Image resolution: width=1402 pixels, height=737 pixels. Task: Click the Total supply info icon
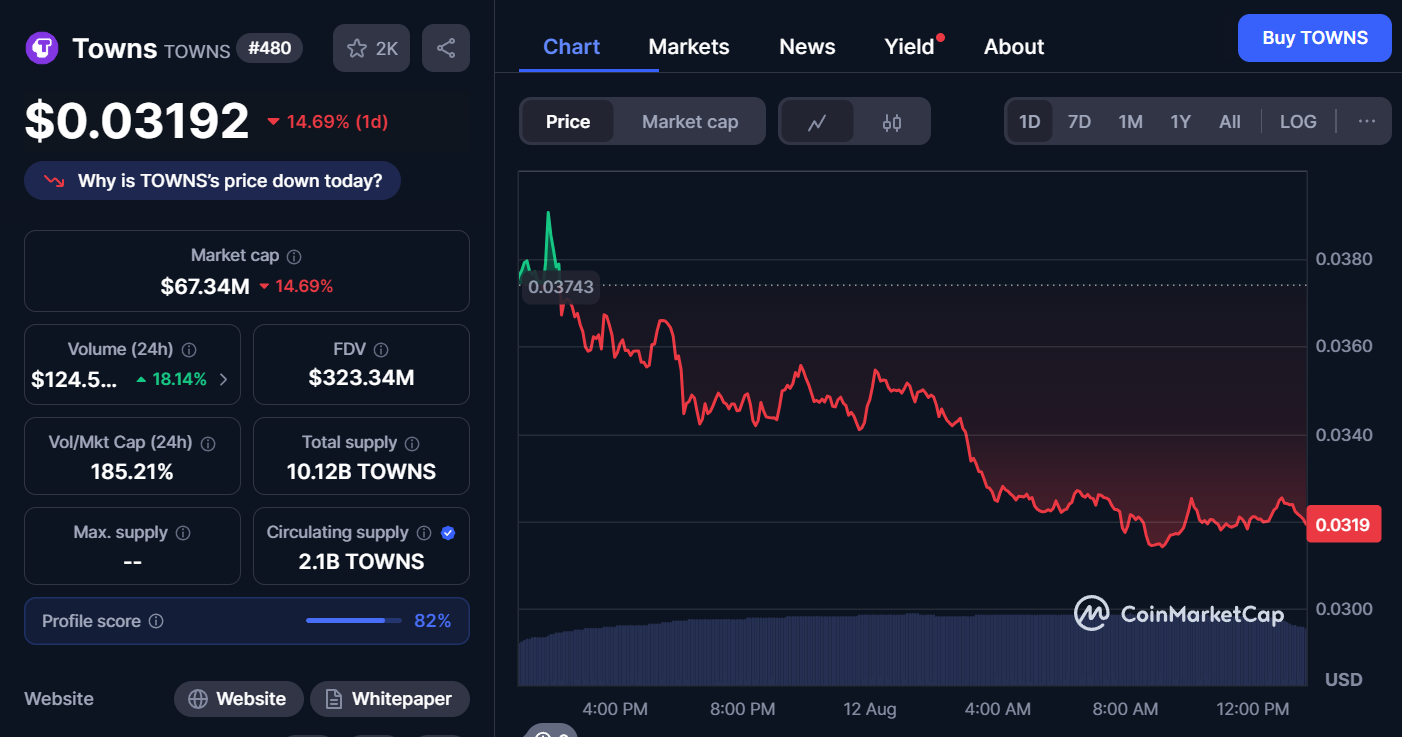(x=412, y=443)
